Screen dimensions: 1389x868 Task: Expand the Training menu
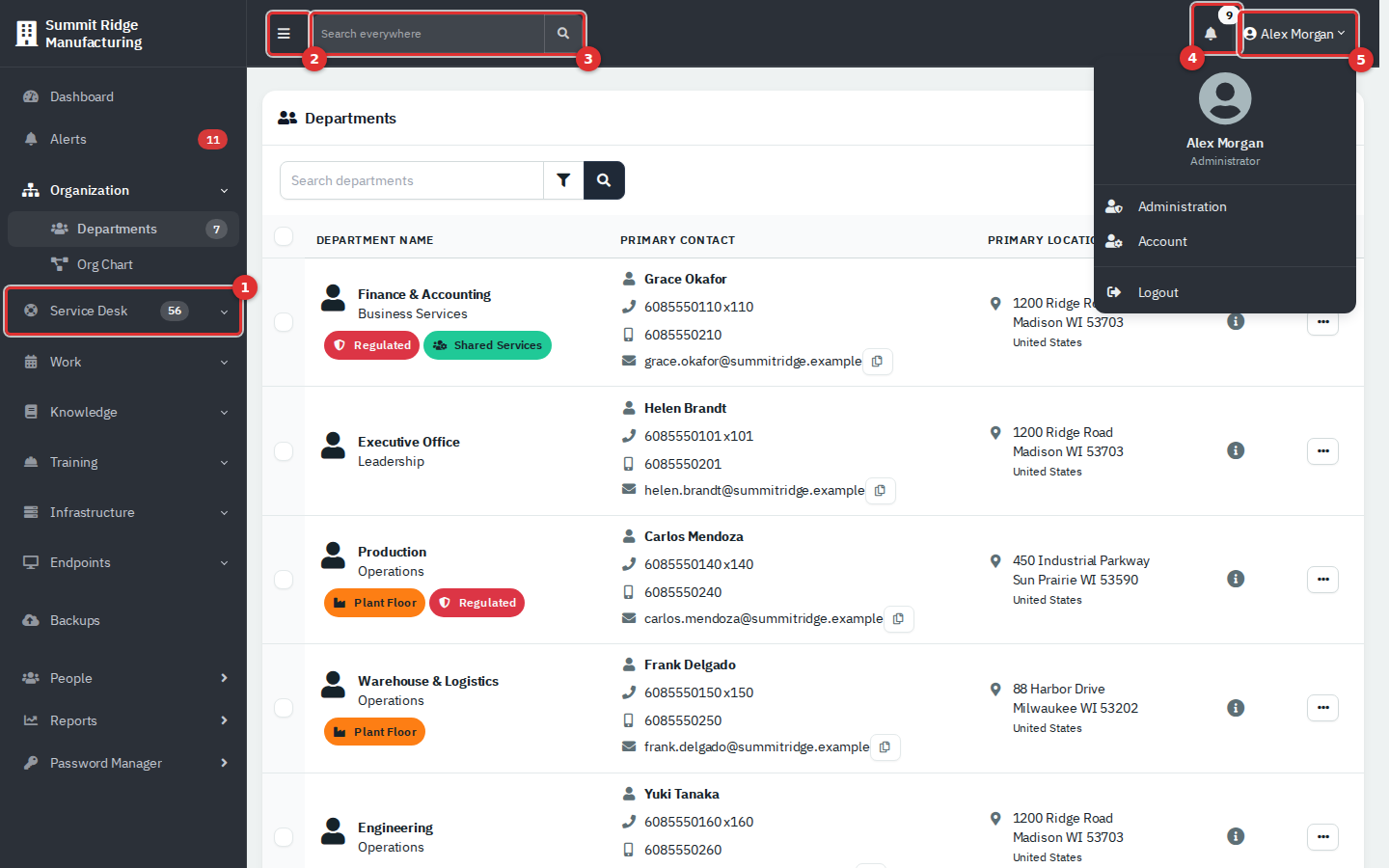pyautogui.click(x=123, y=462)
